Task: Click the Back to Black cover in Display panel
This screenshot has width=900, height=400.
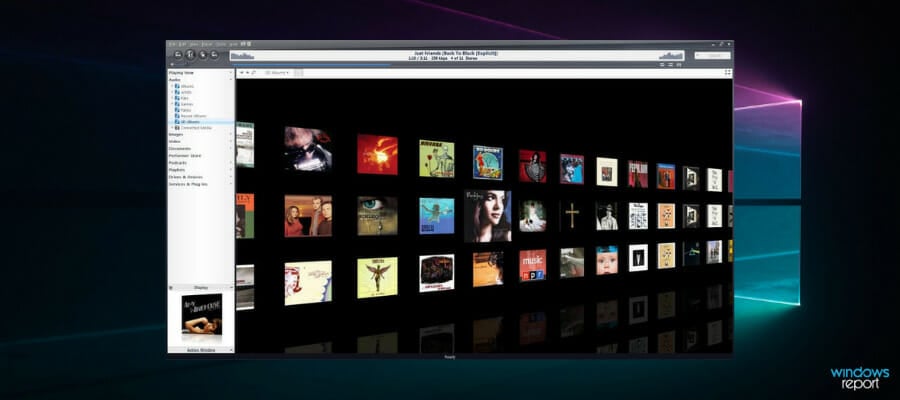Action: tap(201, 314)
